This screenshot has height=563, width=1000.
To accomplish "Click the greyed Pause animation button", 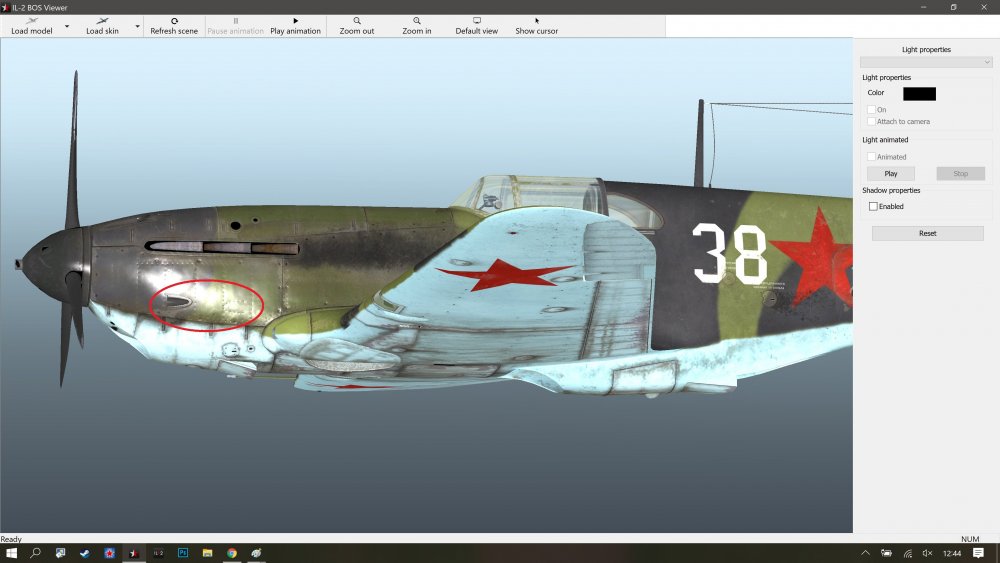I will point(235,26).
